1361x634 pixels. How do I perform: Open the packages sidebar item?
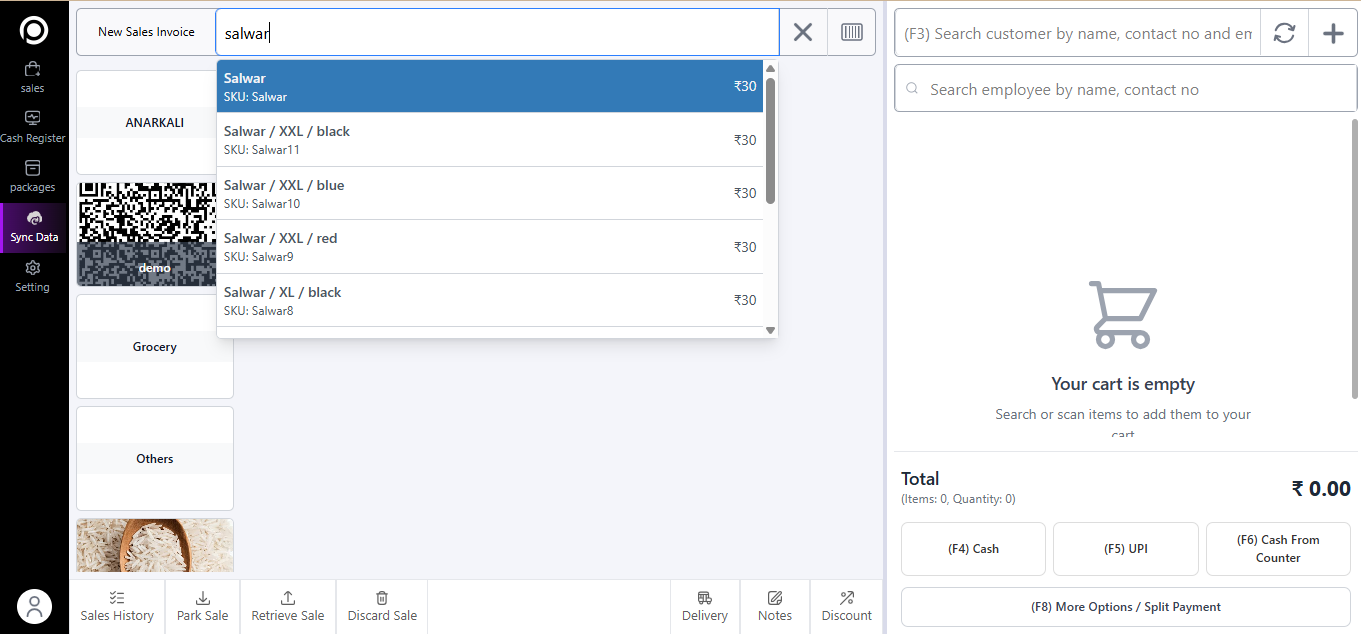click(32, 176)
